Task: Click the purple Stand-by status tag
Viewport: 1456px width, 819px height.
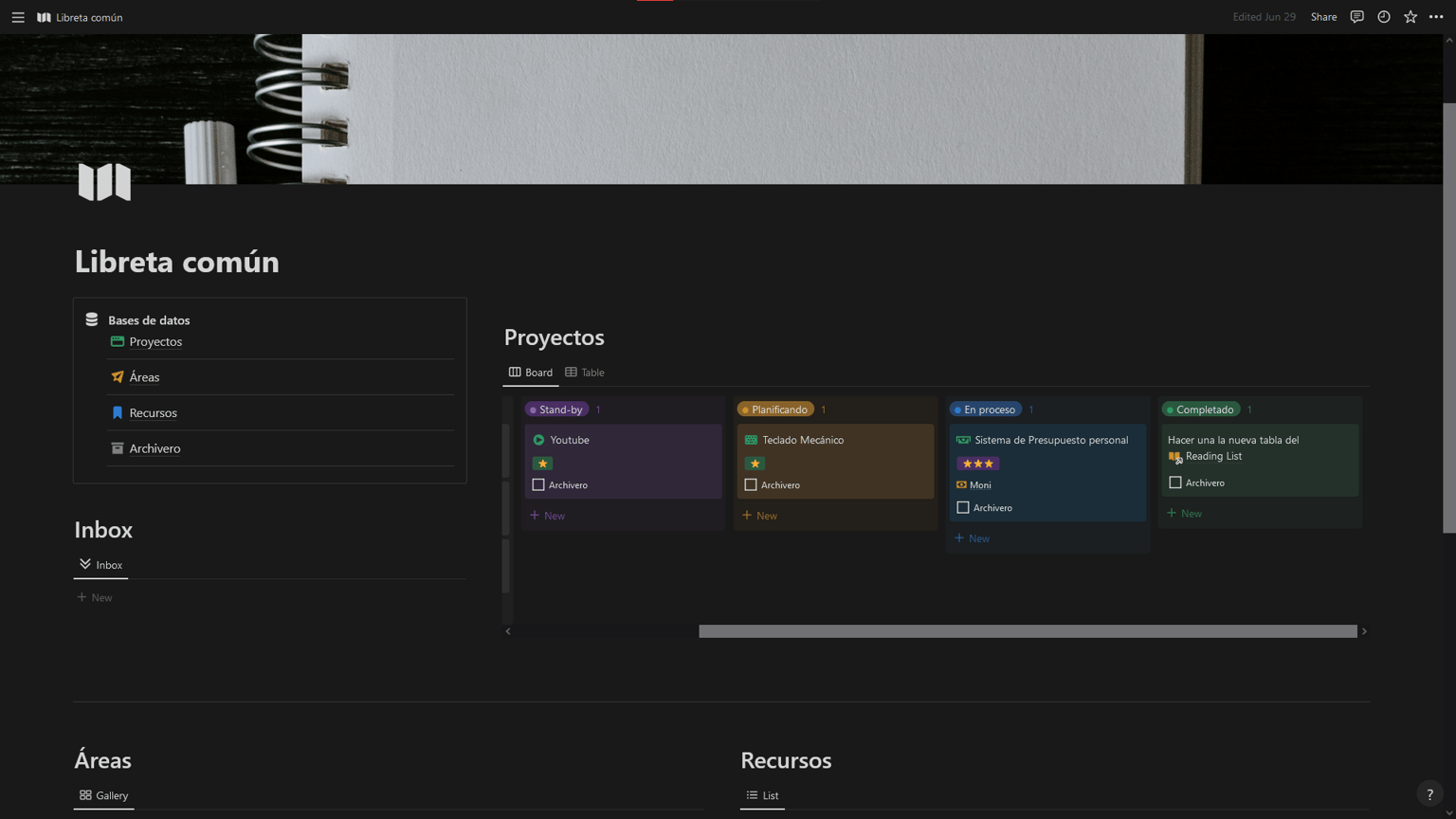Action: pos(556,409)
